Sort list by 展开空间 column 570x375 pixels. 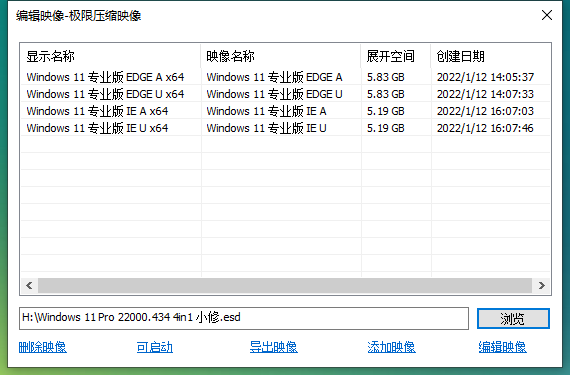(396, 56)
